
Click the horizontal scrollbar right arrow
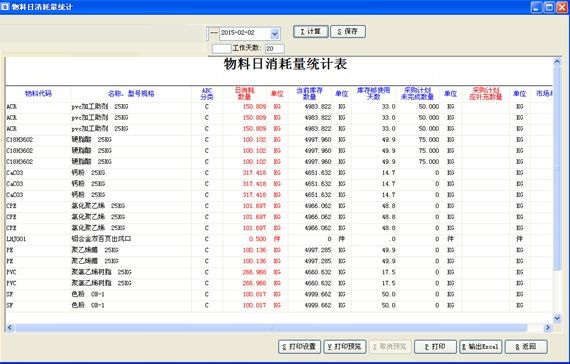547,328
